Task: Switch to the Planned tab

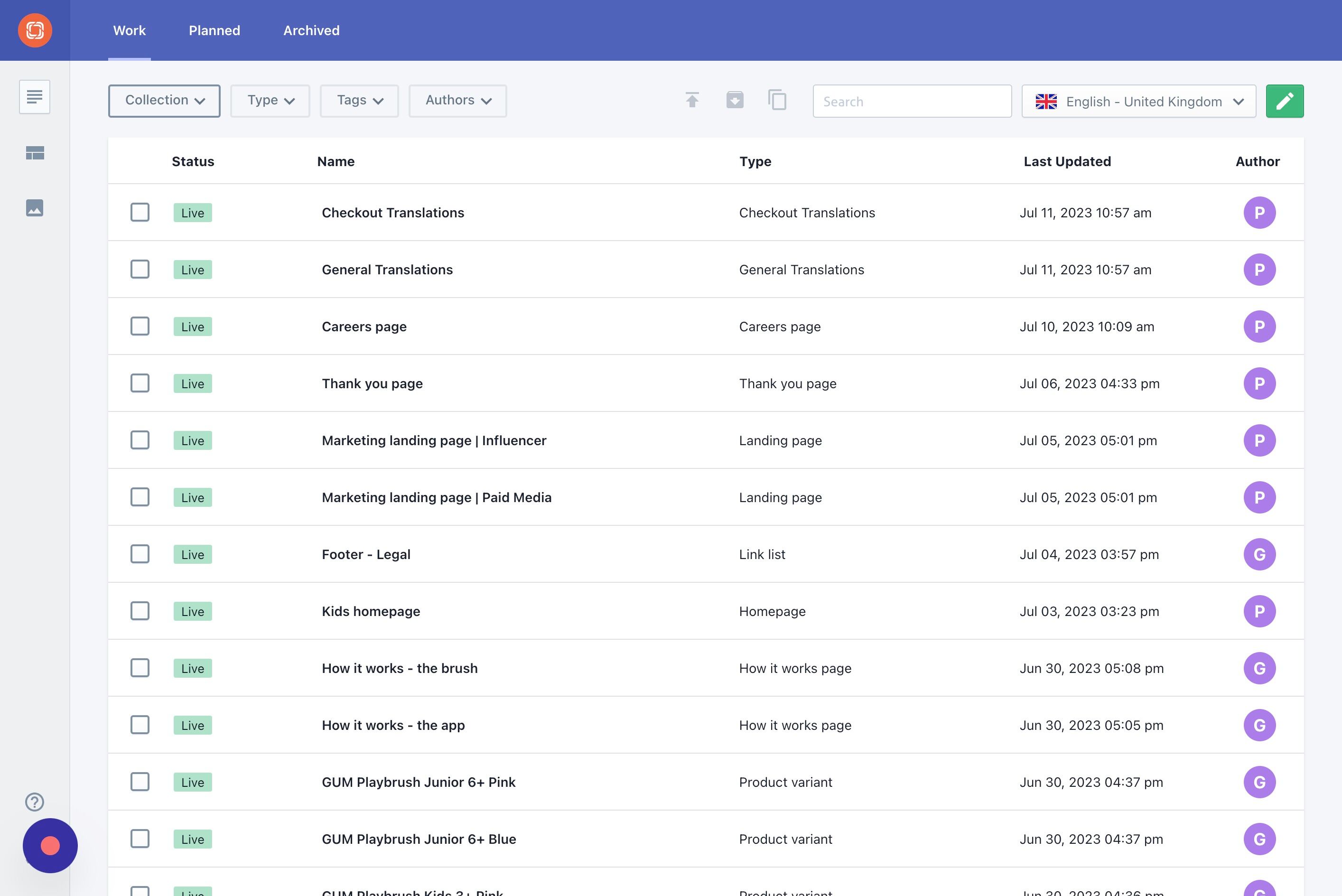Action: [214, 30]
